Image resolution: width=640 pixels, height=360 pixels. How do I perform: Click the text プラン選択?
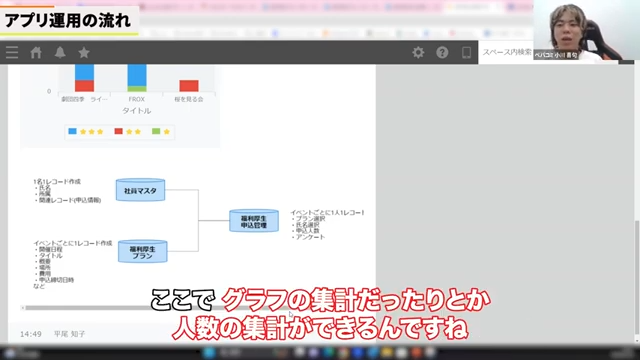[x=311, y=218]
